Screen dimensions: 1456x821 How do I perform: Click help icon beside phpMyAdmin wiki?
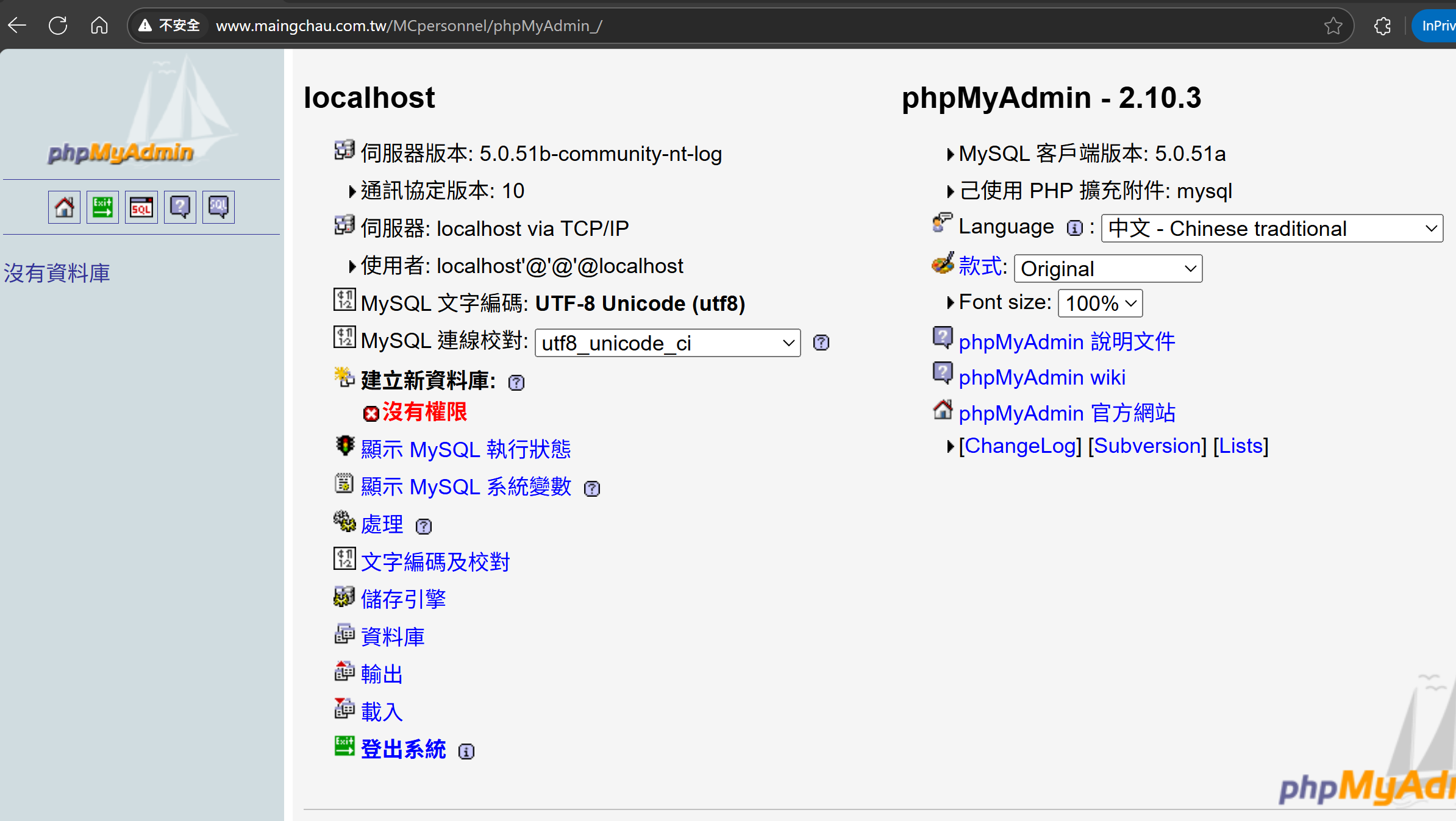pos(943,373)
